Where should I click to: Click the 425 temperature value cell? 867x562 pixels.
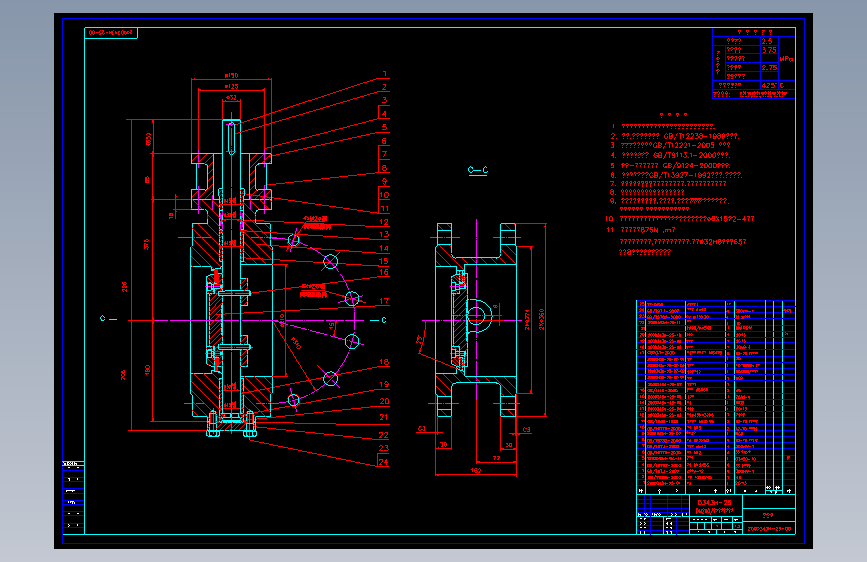pos(769,86)
